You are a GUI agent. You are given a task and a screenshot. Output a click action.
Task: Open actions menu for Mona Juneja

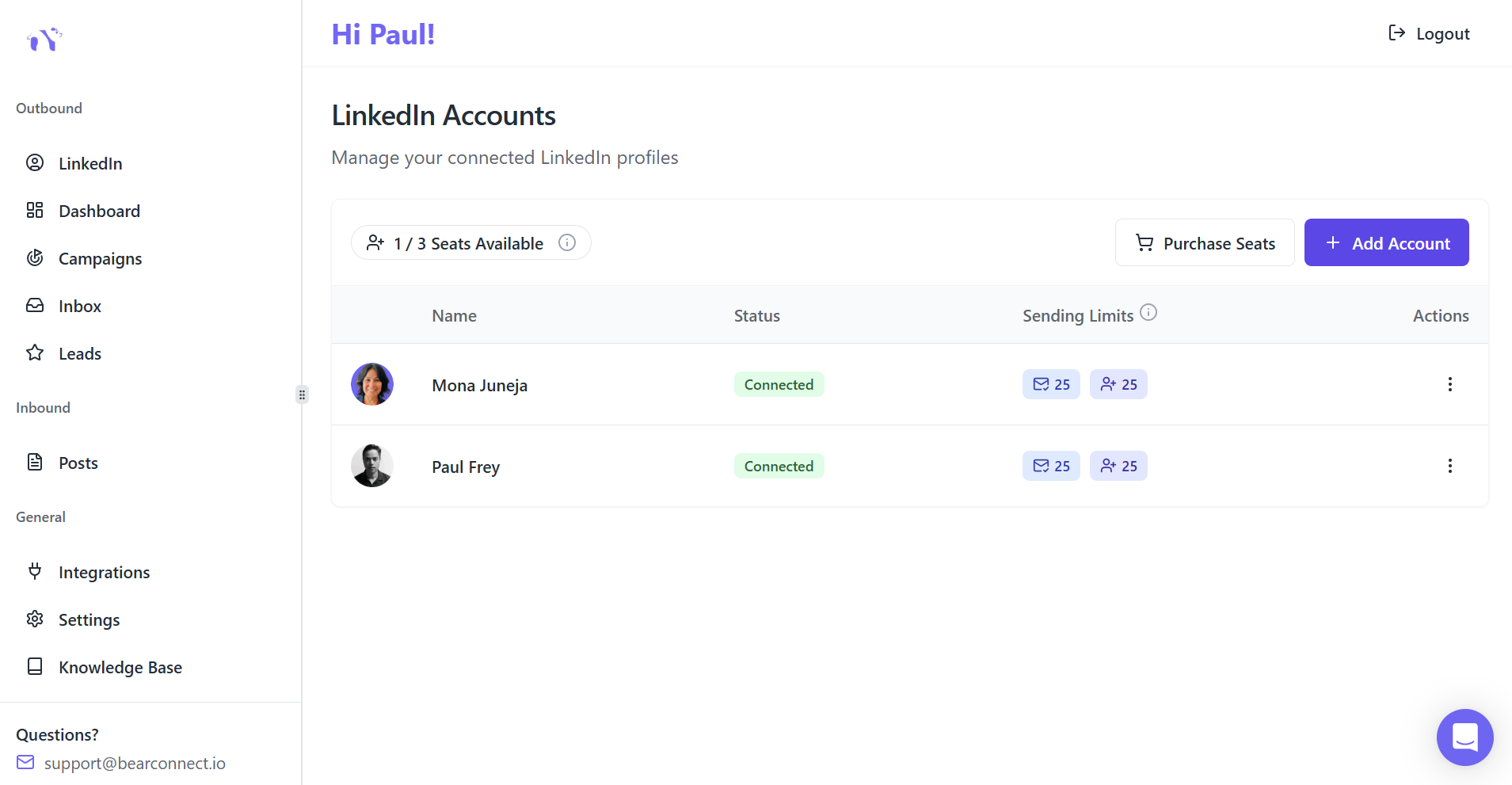pyautogui.click(x=1449, y=385)
